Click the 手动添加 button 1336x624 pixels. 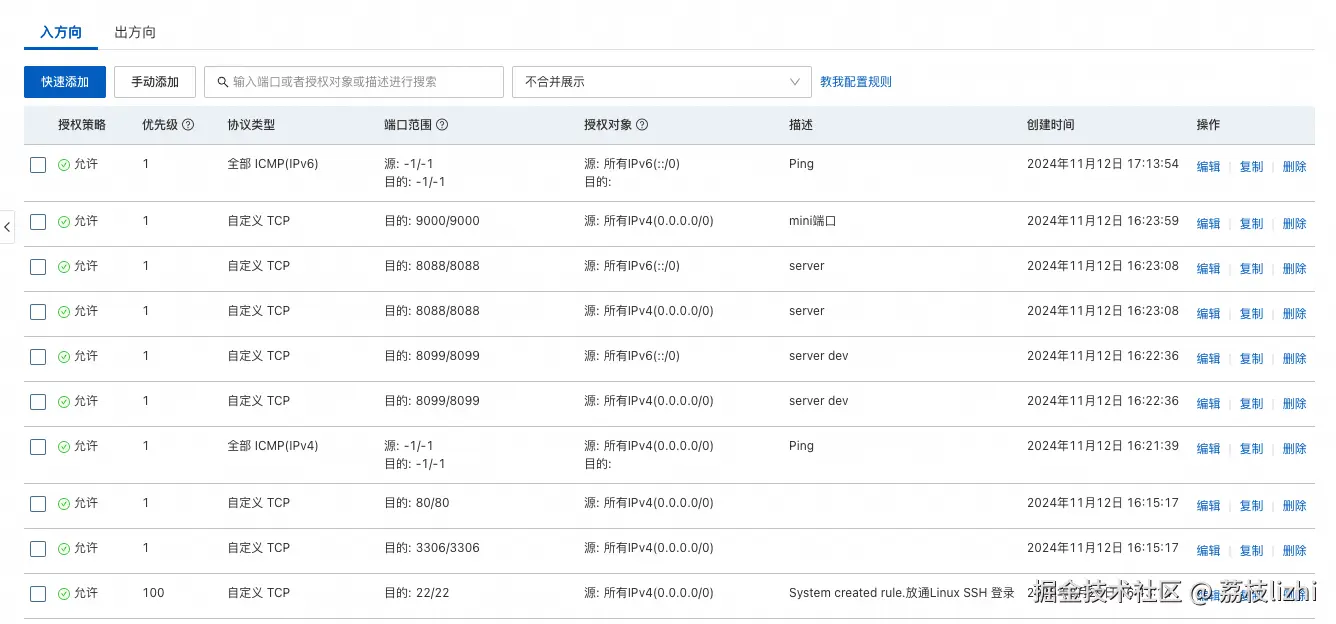tap(155, 82)
